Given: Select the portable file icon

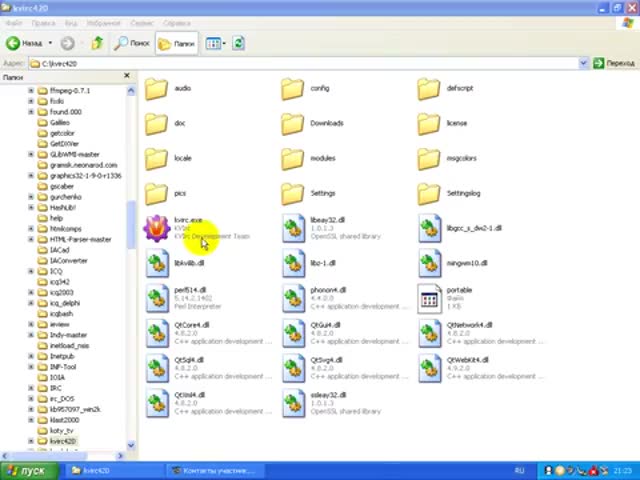Looking at the screenshot, I should [x=429, y=298].
